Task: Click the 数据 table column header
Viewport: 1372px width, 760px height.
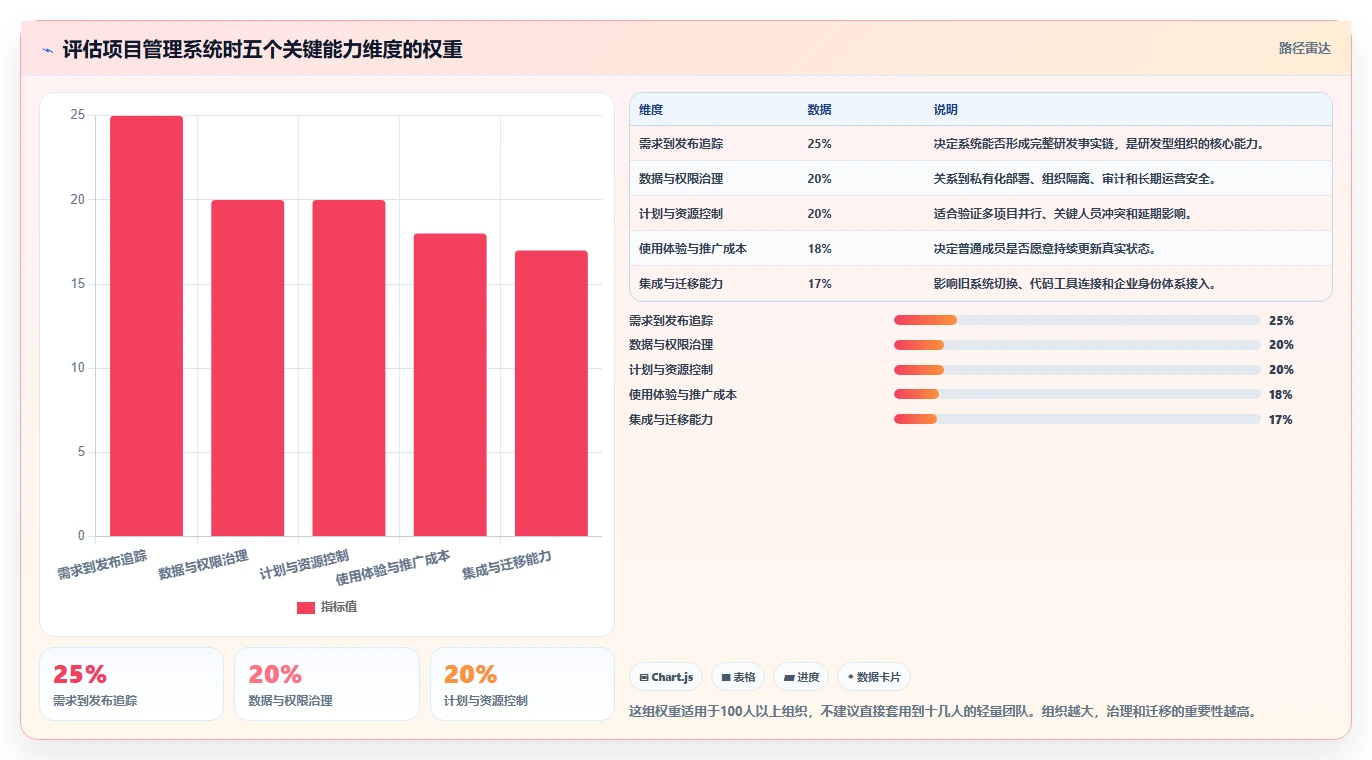Action: tap(819, 110)
